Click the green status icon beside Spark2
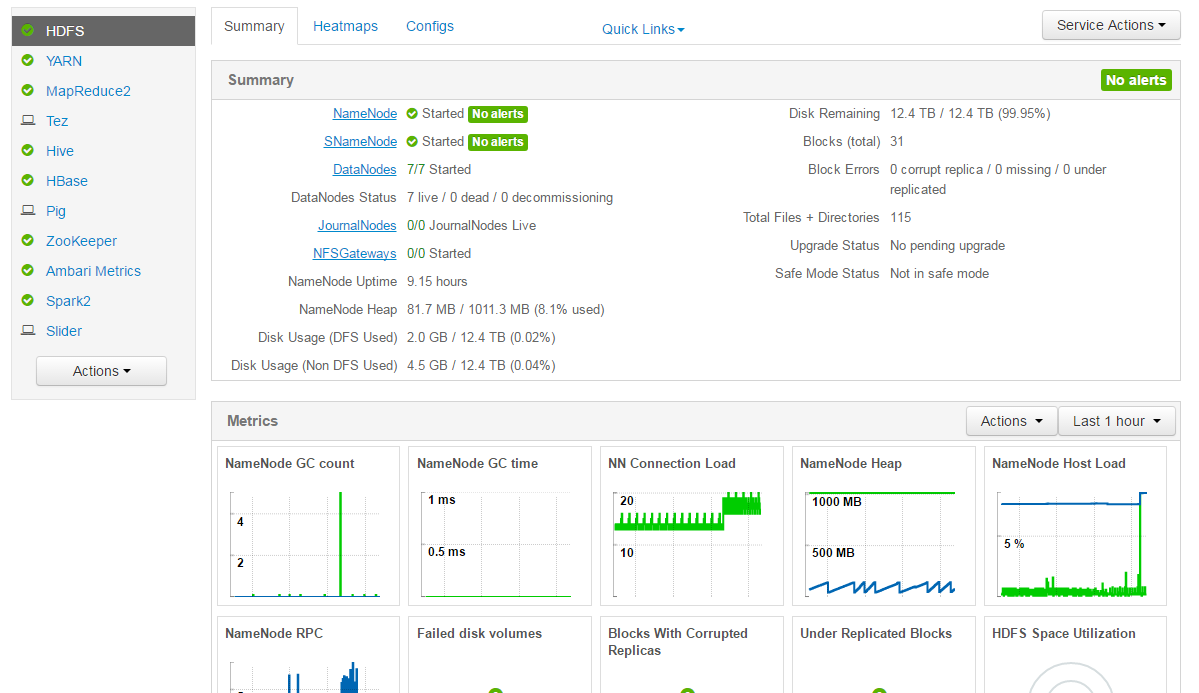 [28, 301]
